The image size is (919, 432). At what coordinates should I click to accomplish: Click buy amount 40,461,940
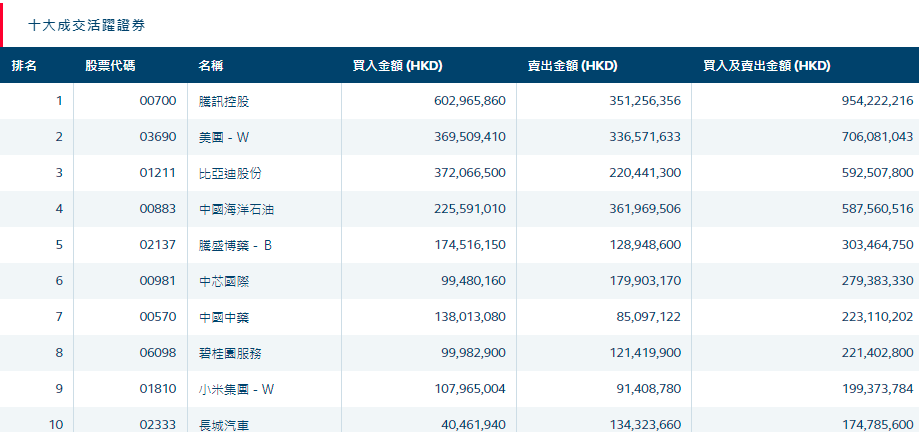tap(473, 424)
